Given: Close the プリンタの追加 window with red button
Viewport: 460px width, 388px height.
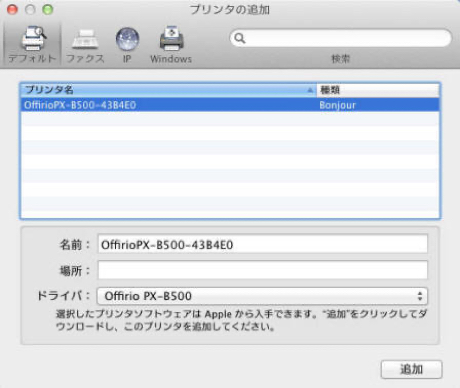Looking at the screenshot, I should point(12,9).
